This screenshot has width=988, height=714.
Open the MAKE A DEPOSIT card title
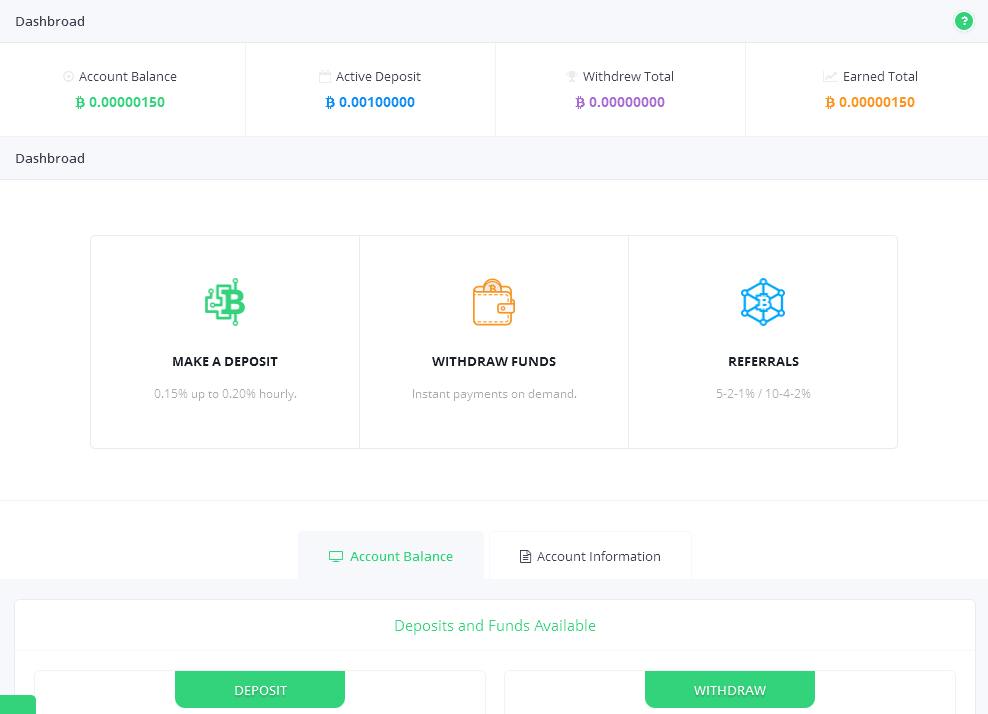tap(225, 361)
